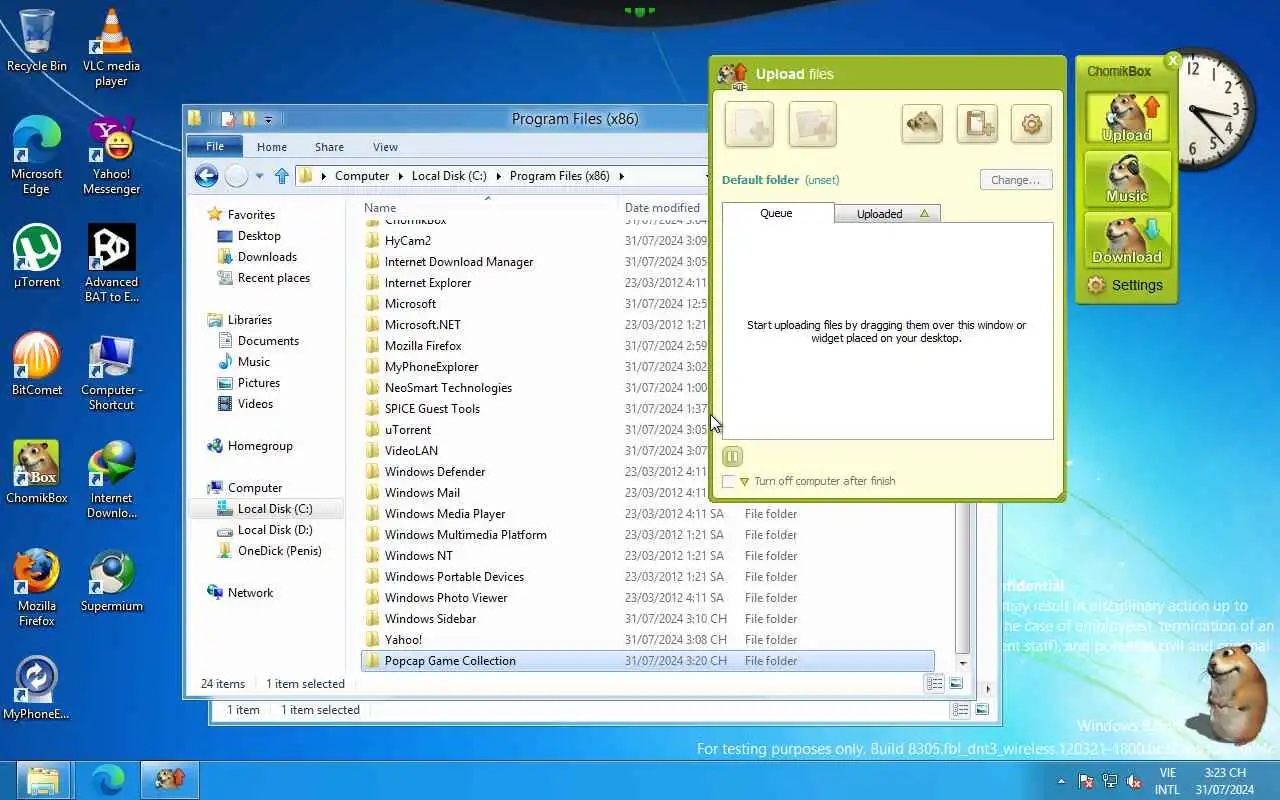Select Downloads under Favorites

coord(267,257)
